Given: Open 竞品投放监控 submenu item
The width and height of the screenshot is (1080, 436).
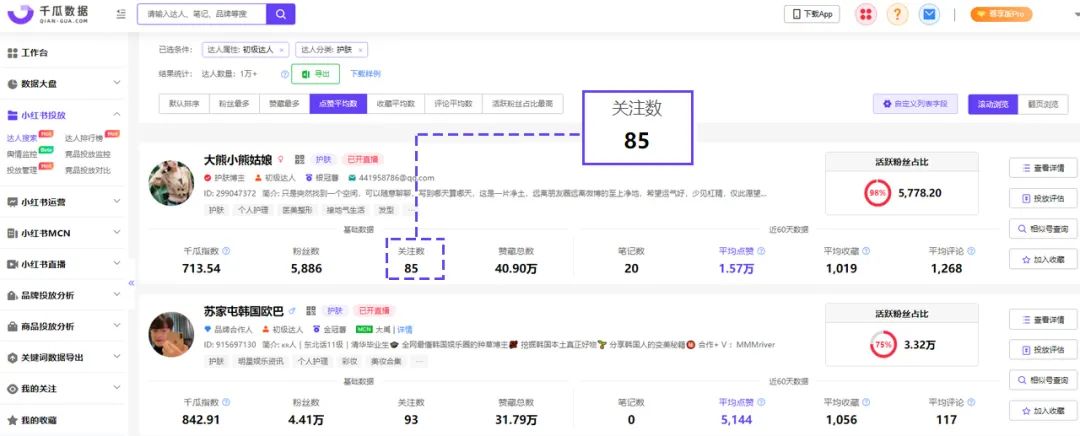Looking at the screenshot, I should point(87,154).
